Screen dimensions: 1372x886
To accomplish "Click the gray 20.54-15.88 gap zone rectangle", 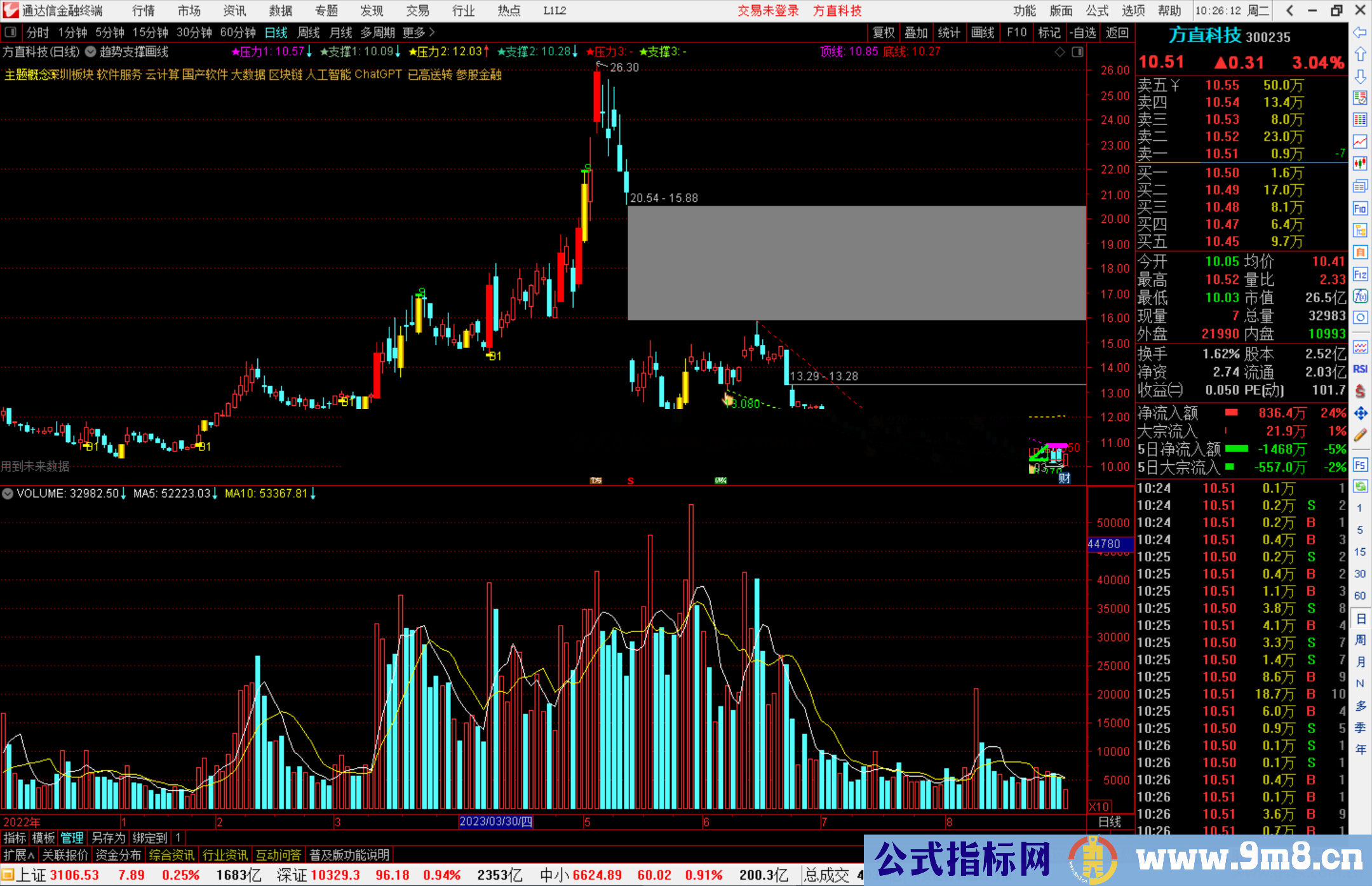I will (x=857, y=263).
